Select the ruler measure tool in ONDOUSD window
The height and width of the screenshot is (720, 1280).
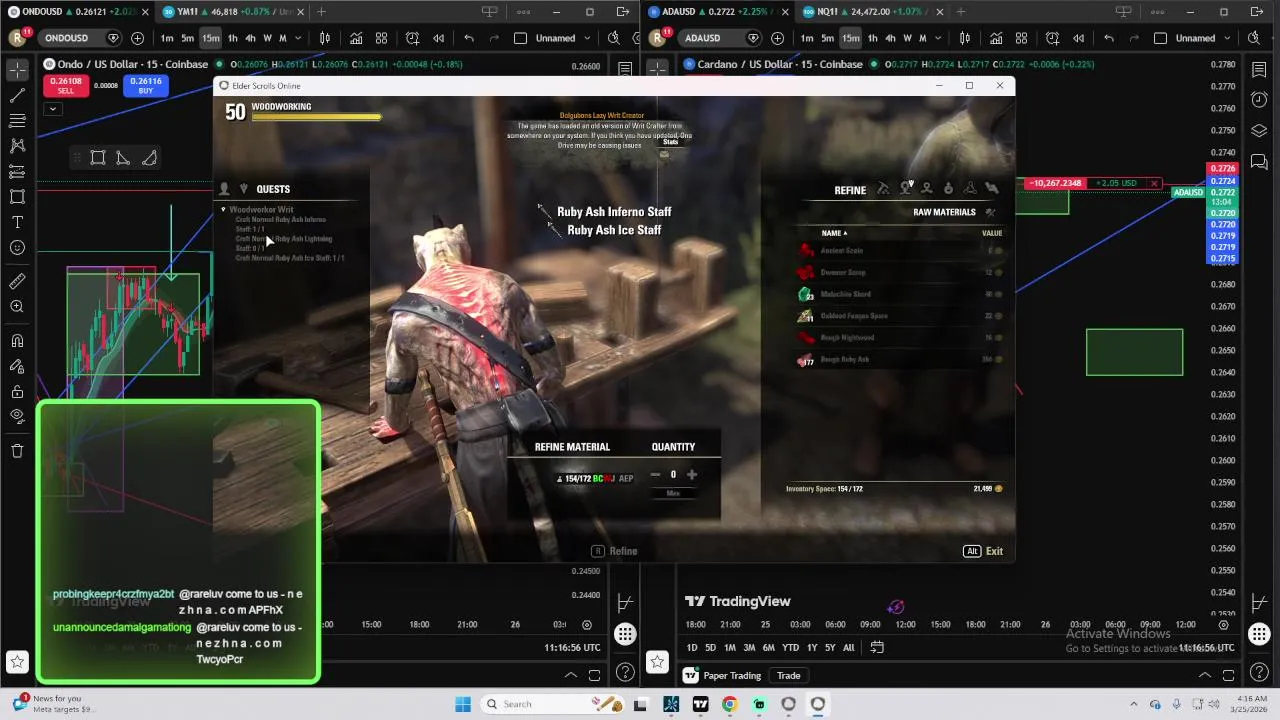pos(17,282)
